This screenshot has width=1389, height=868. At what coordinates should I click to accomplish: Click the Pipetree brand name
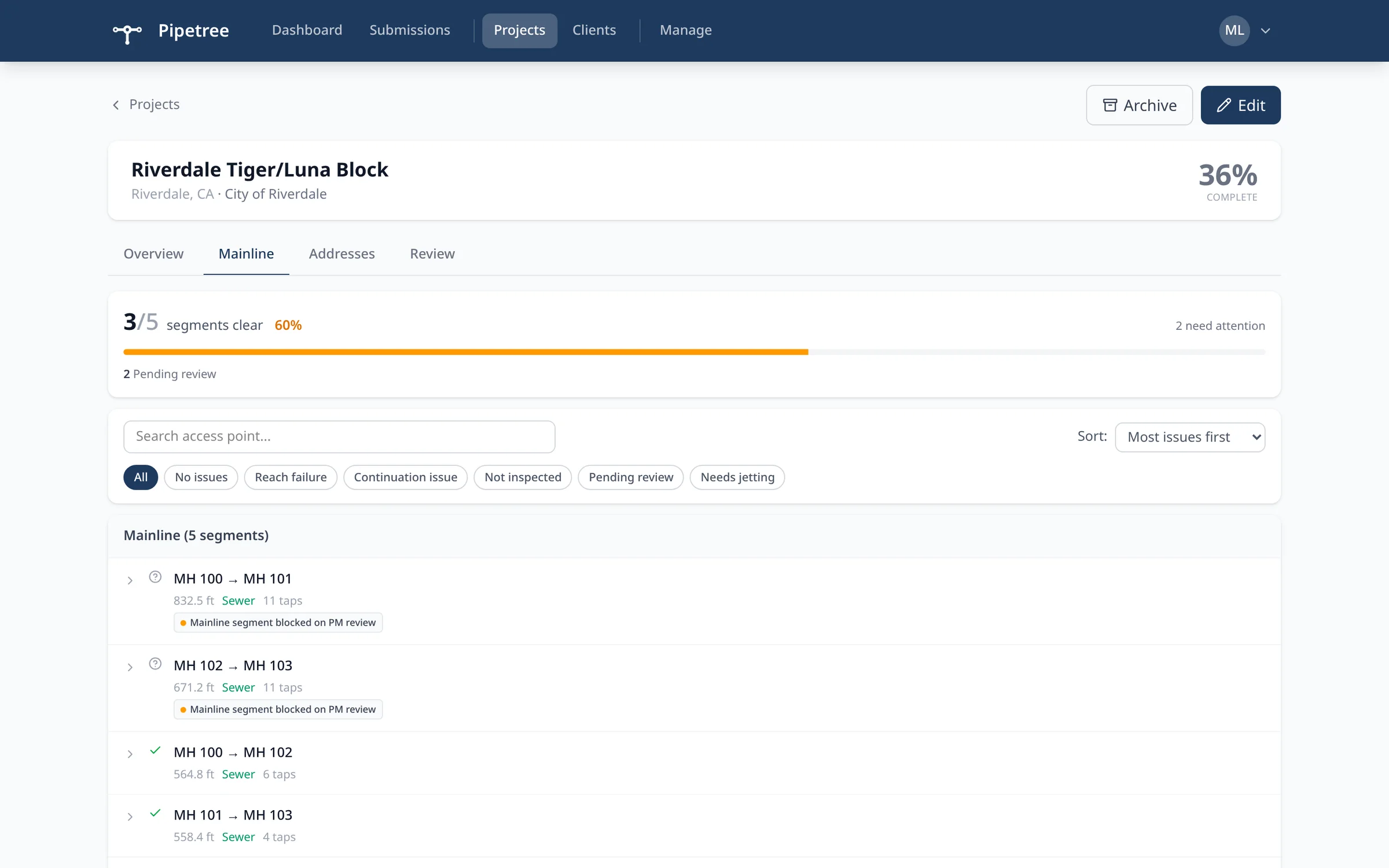click(x=193, y=31)
